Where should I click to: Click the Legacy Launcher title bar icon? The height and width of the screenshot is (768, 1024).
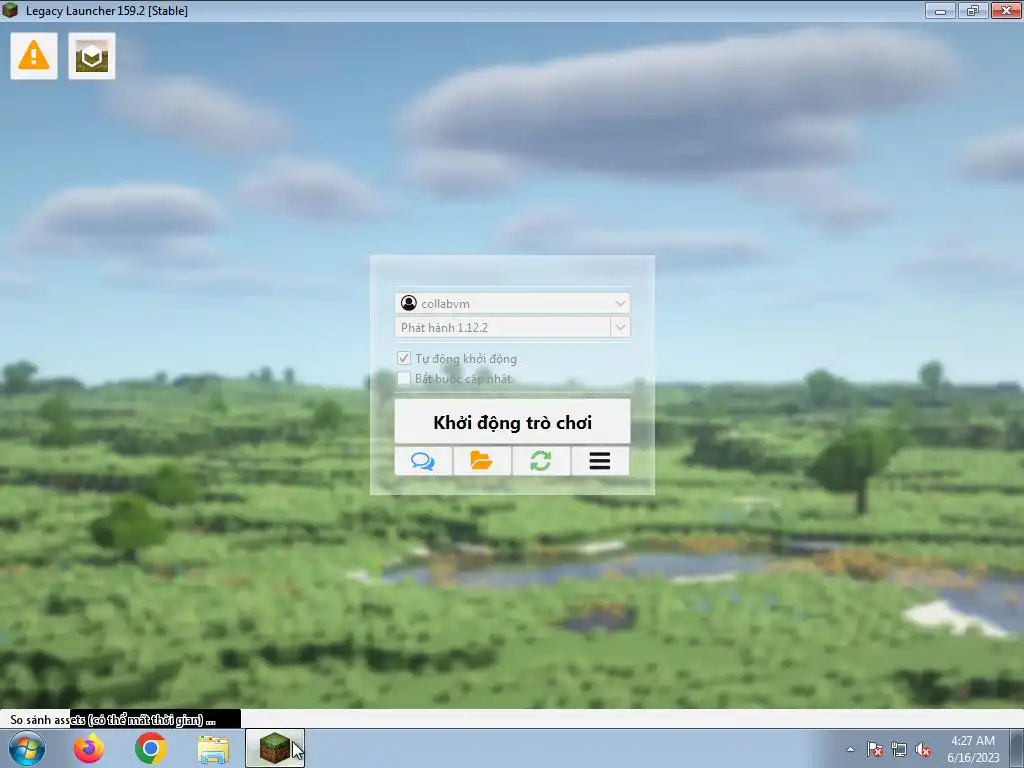10,10
